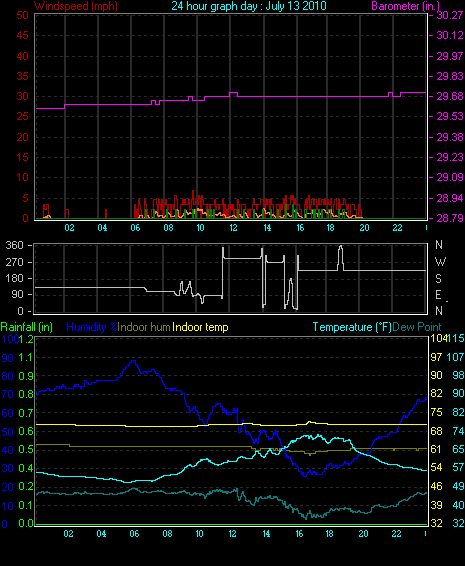Click cyan temperature value 49

(x=458, y=486)
